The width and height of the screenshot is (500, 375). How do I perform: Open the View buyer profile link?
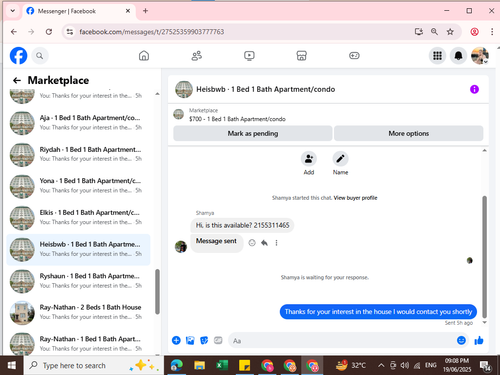click(x=355, y=198)
